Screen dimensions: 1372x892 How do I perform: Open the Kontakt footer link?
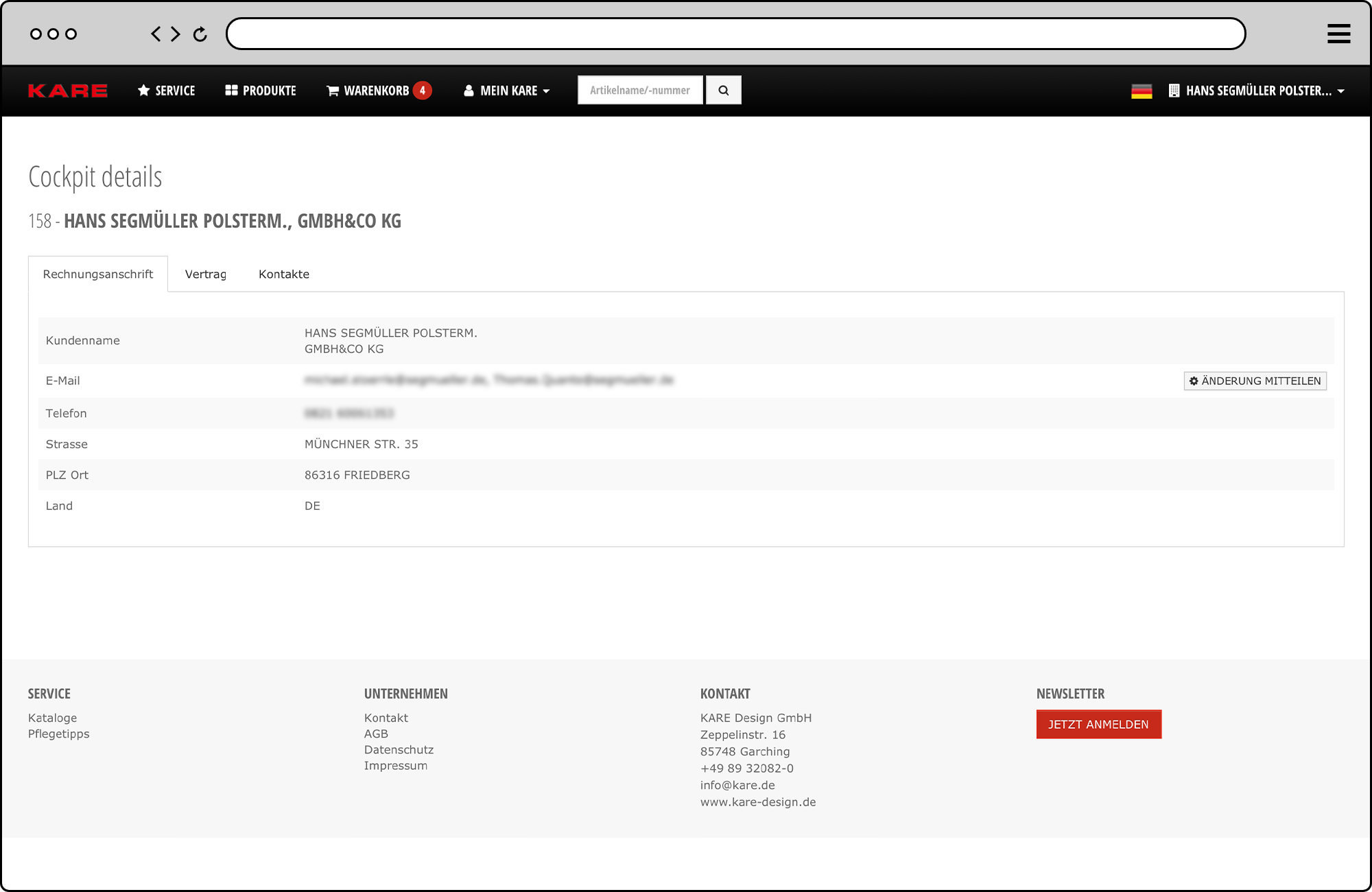tap(386, 718)
